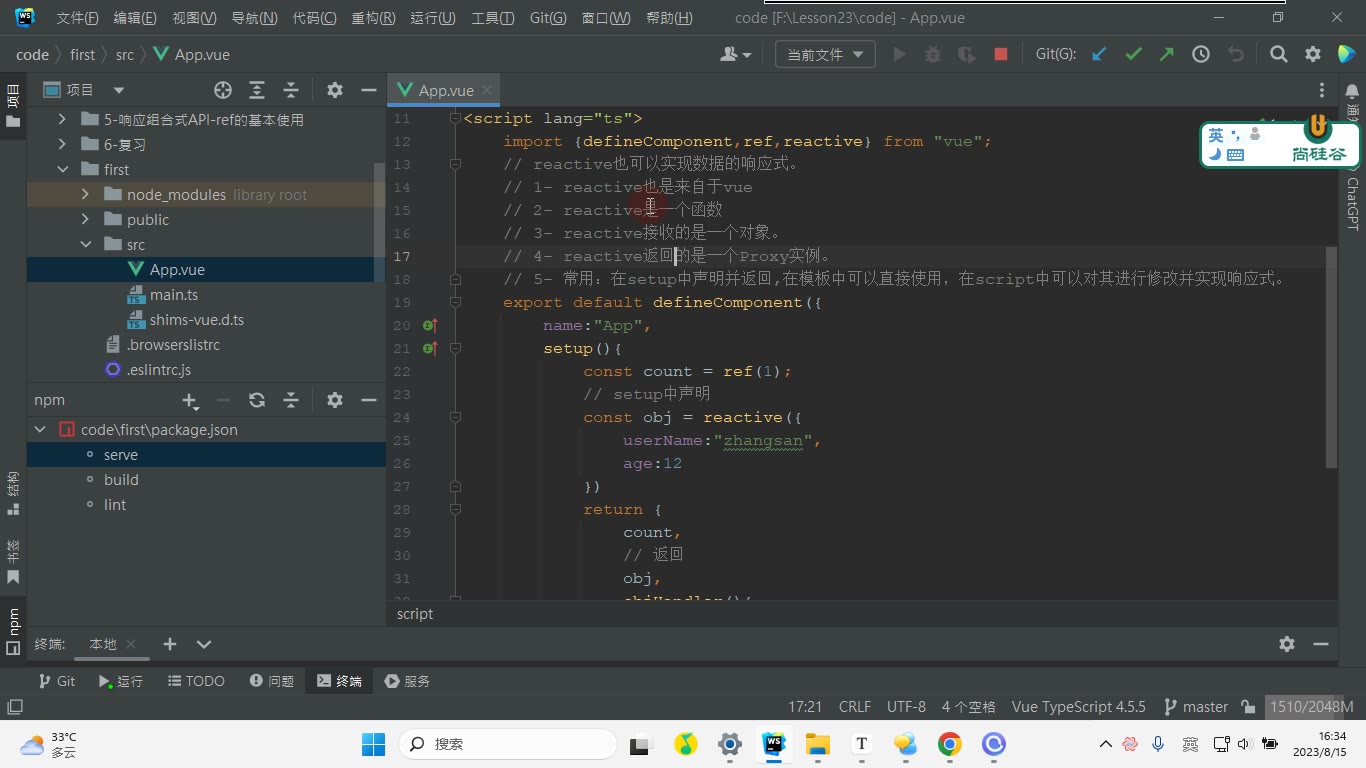Click the Git update project arrow icon
1366x768 pixels.
1099,55
